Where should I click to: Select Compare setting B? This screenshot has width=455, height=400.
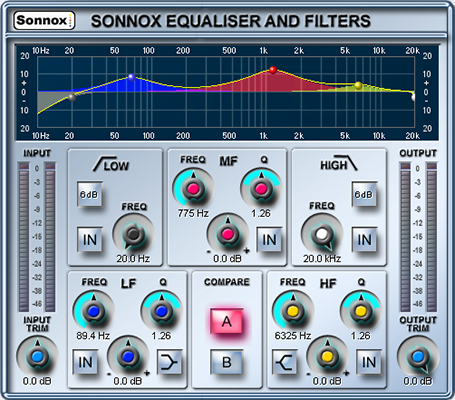pyautogui.click(x=227, y=362)
